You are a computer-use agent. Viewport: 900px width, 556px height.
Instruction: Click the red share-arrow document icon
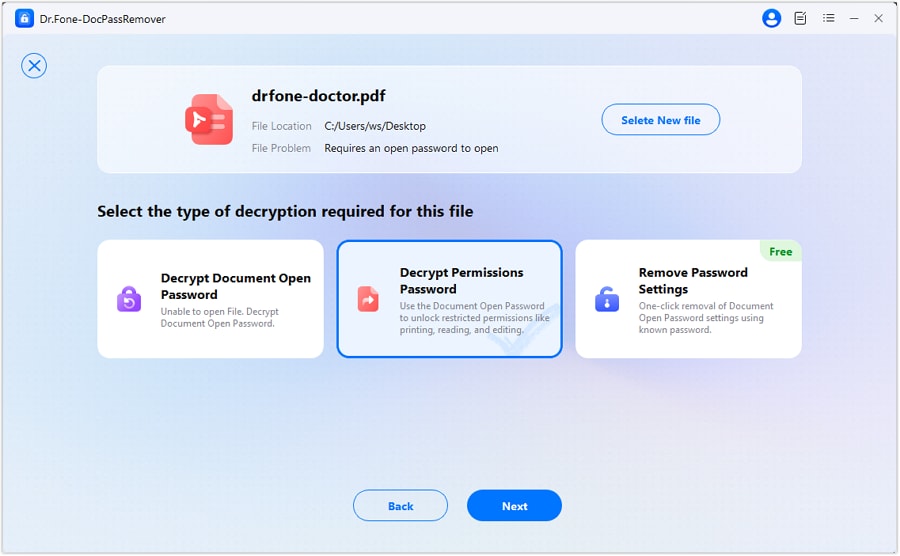368,299
